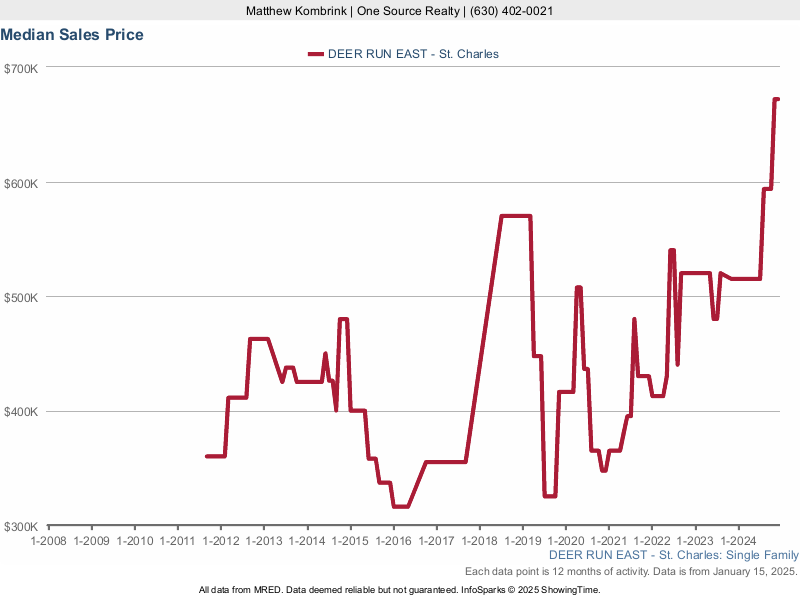Click the 1-2019 x-axis label
The width and height of the screenshot is (800, 600).
coord(522,541)
